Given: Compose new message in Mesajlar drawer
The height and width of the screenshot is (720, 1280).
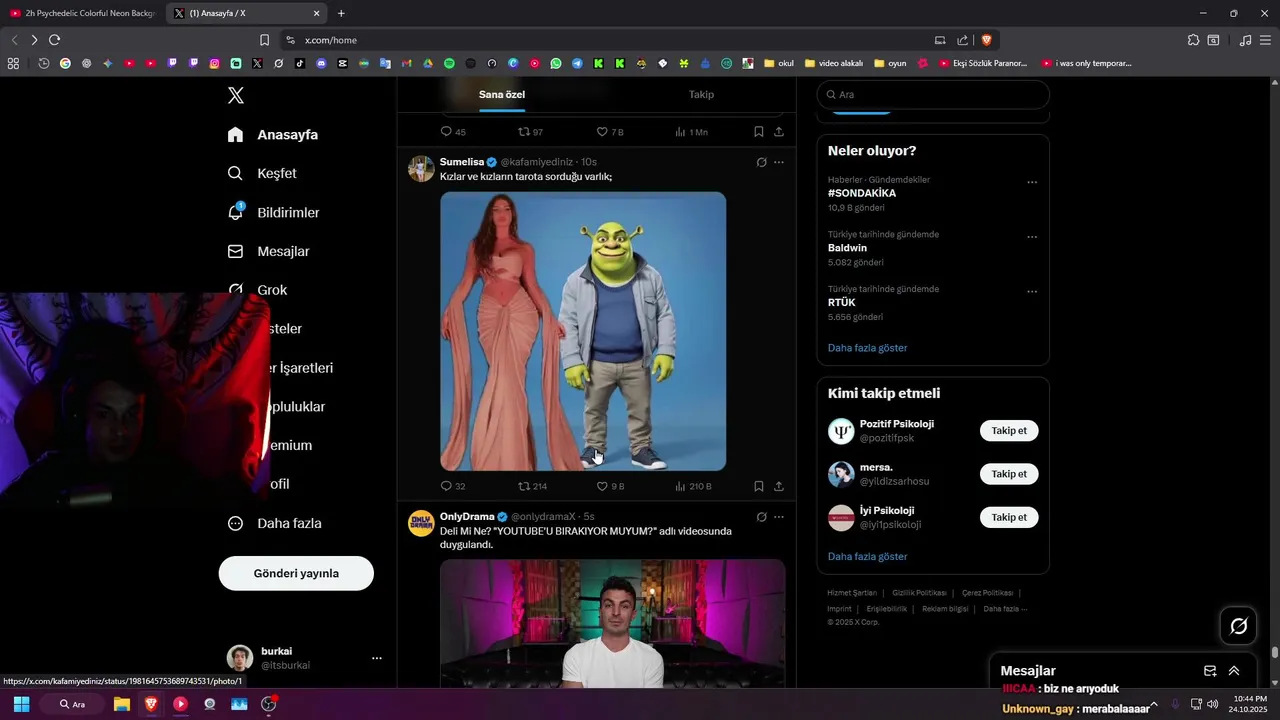Looking at the screenshot, I should coord(1210,671).
